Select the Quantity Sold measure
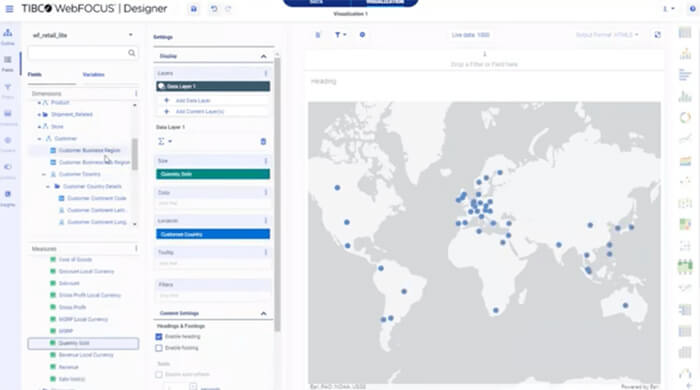The width and height of the screenshot is (700, 390). [x=83, y=343]
